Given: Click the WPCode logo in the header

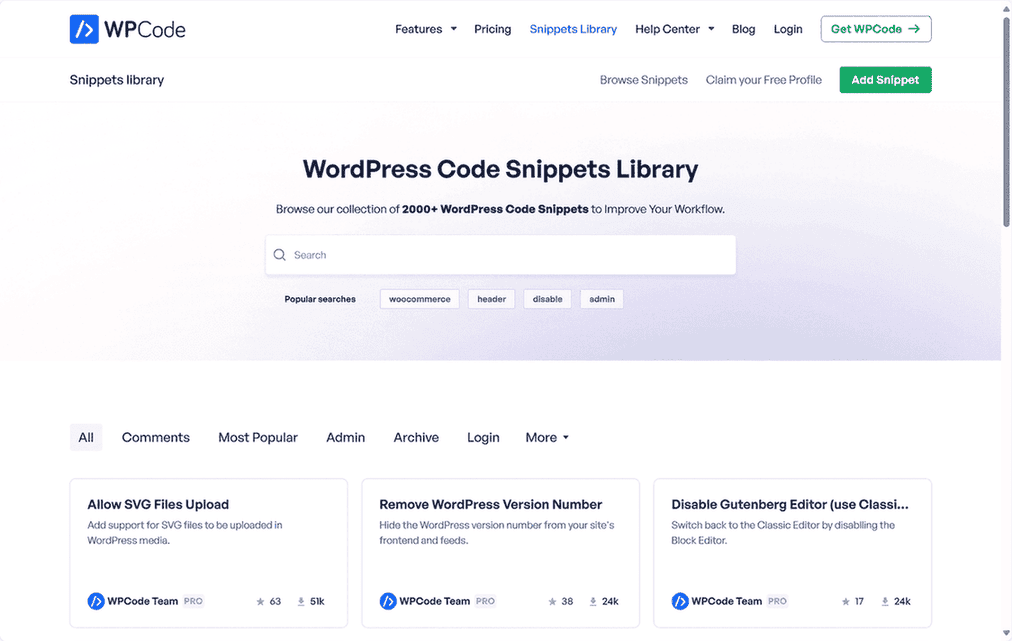Looking at the screenshot, I should click(x=126, y=29).
